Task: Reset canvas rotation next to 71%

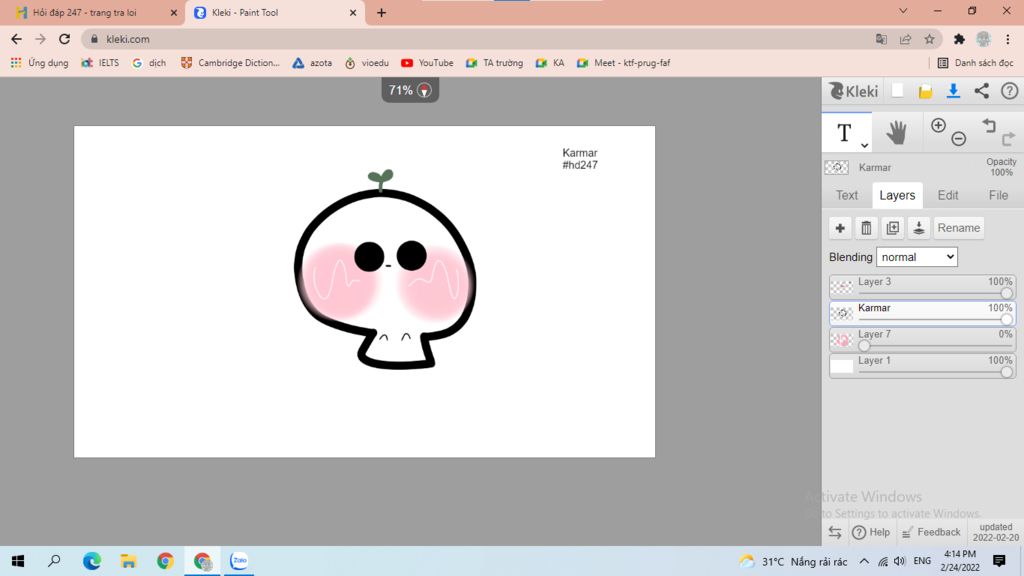Action: click(x=424, y=91)
